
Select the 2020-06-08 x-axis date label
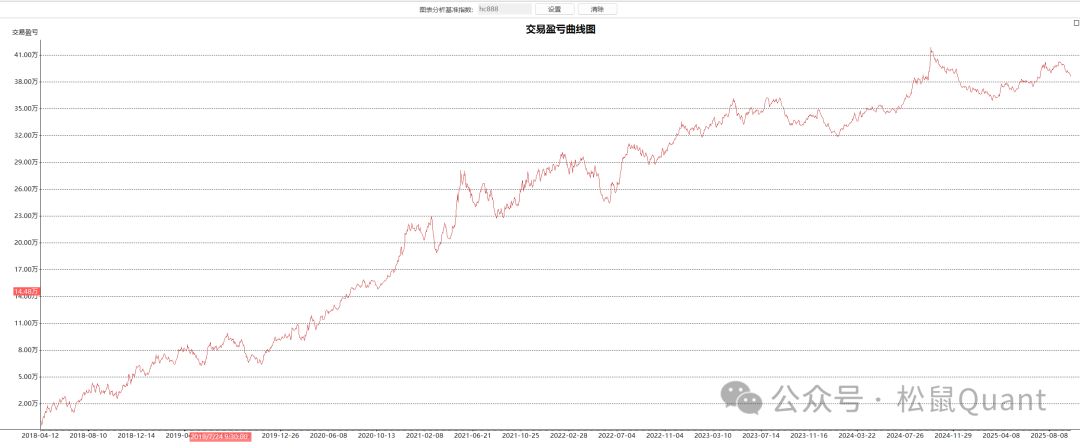pyautogui.click(x=328, y=436)
